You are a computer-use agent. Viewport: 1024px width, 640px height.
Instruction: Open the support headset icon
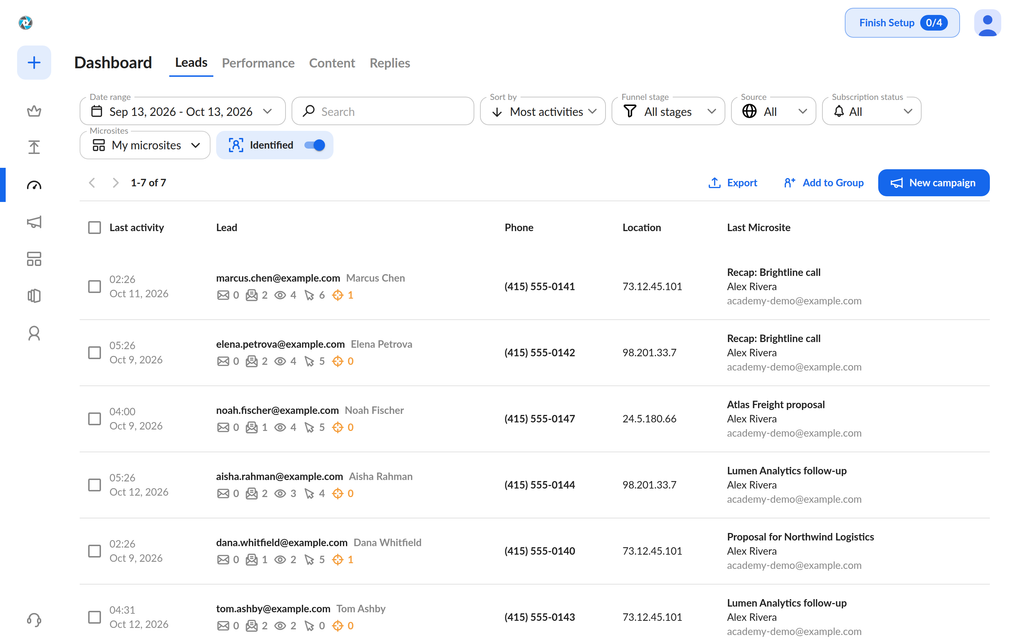34,619
